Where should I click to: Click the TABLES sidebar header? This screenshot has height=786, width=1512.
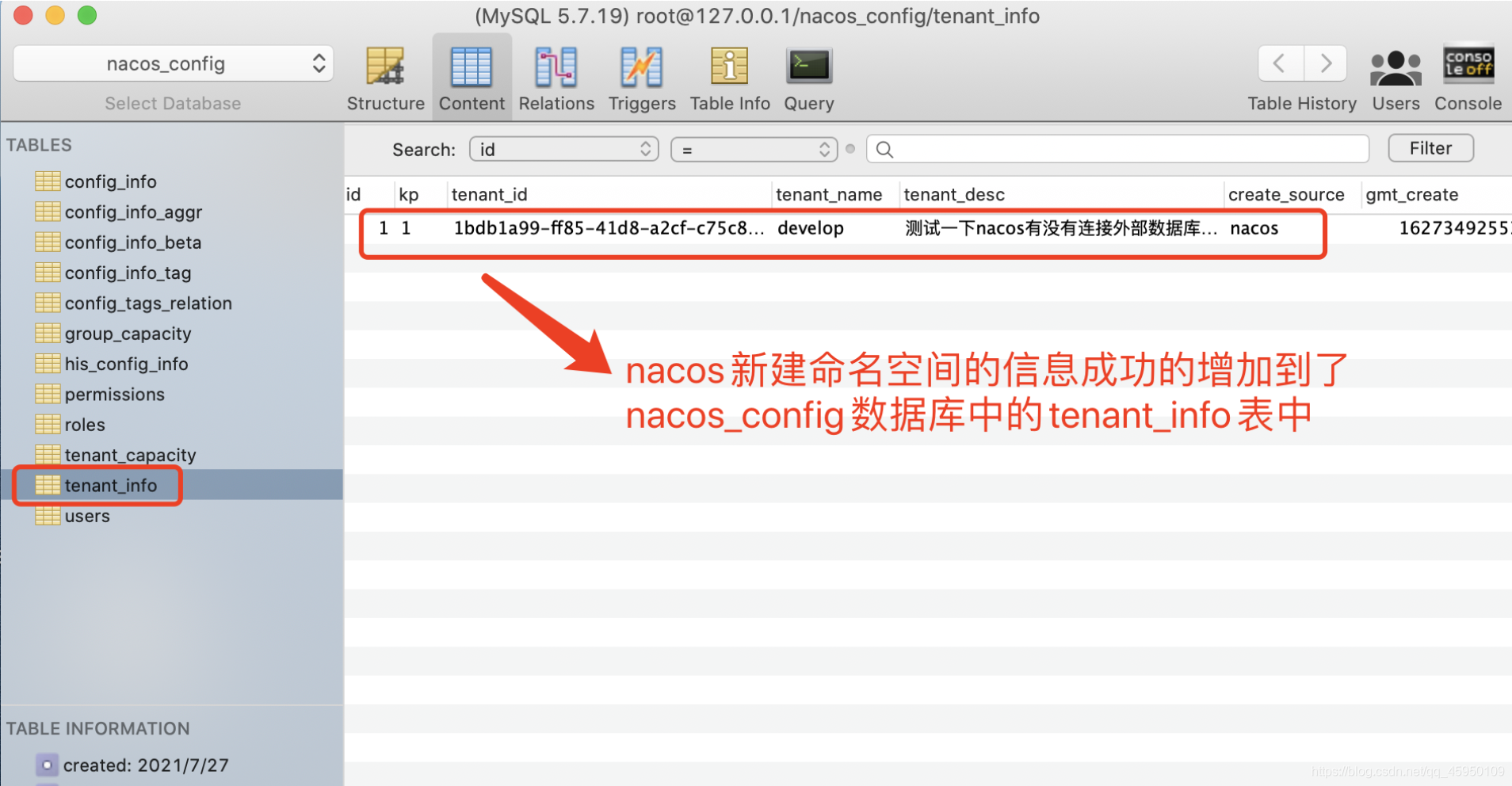(x=39, y=145)
